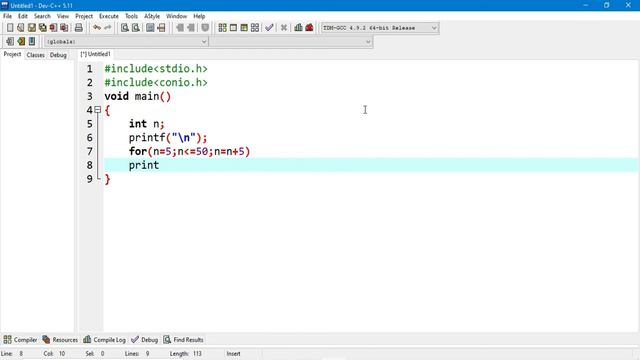Click the for(n=5;n<=50;n=n+5) line
The height and width of the screenshot is (360, 640).
[189, 151]
